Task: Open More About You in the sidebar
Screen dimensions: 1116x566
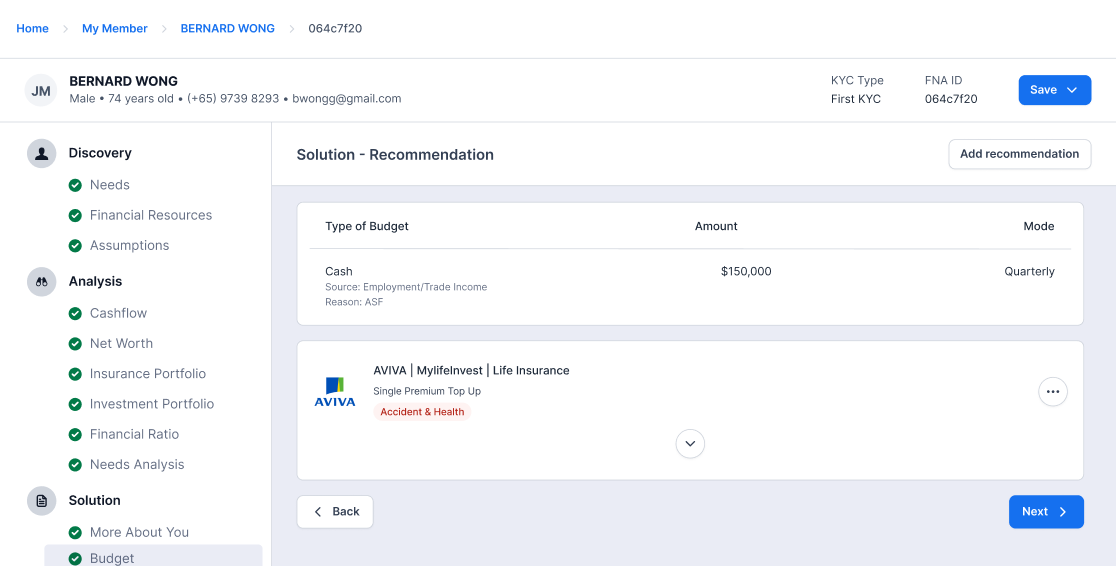Action: click(140, 533)
